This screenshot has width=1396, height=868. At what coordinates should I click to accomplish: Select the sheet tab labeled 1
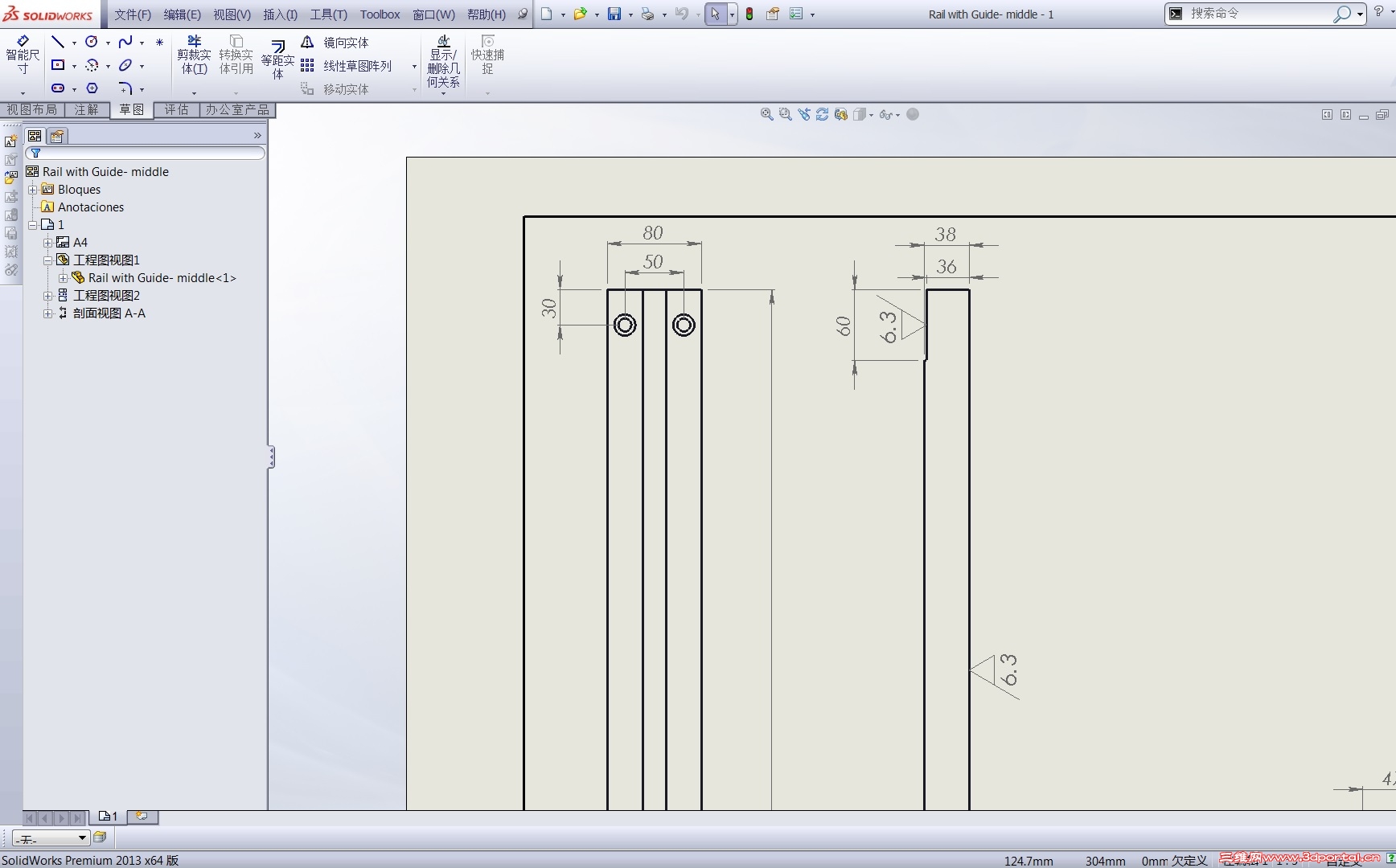[108, 817]
